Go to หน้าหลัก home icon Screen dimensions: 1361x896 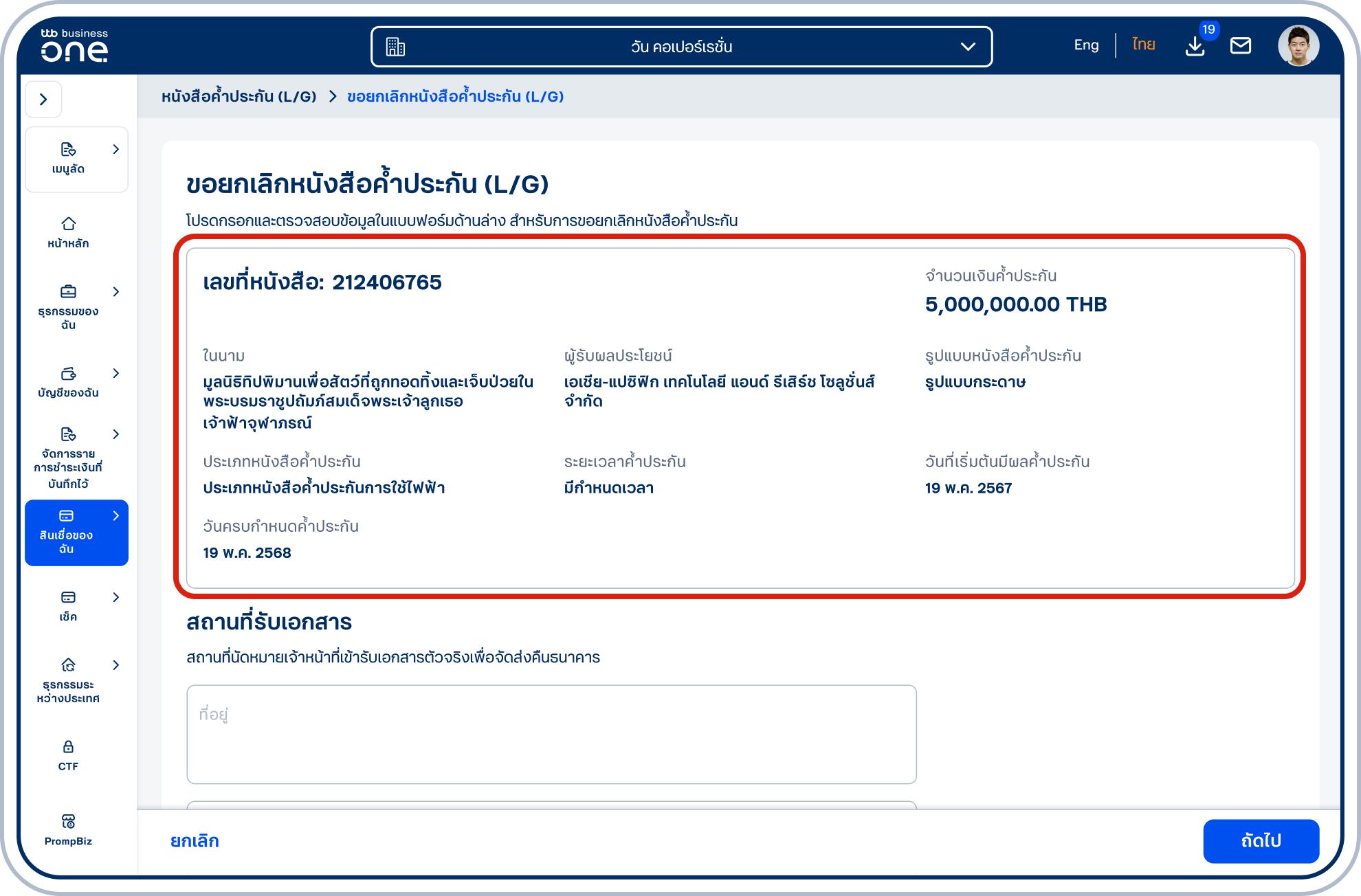click(68, 224)
